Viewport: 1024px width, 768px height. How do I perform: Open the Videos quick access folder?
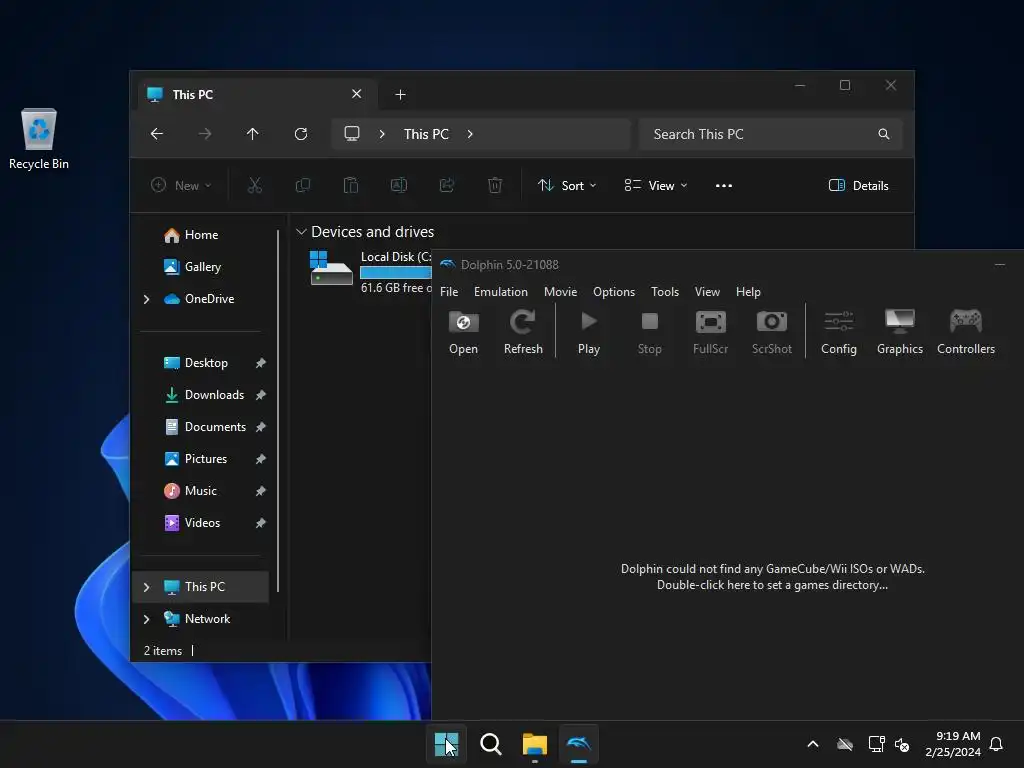[202, 522]
